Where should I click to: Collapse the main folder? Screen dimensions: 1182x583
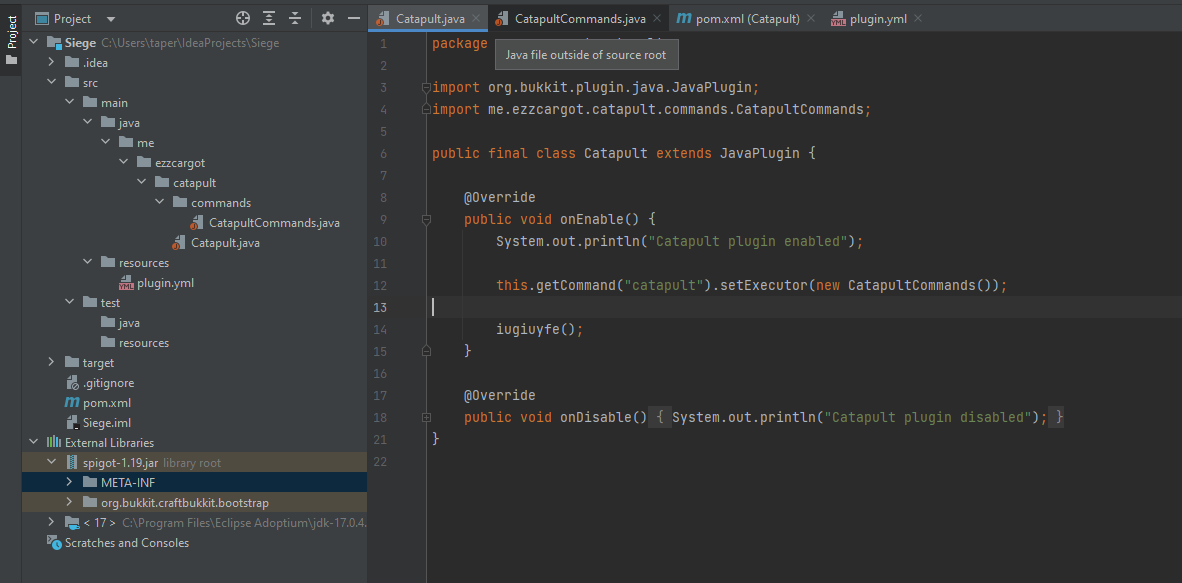point(69,103)
